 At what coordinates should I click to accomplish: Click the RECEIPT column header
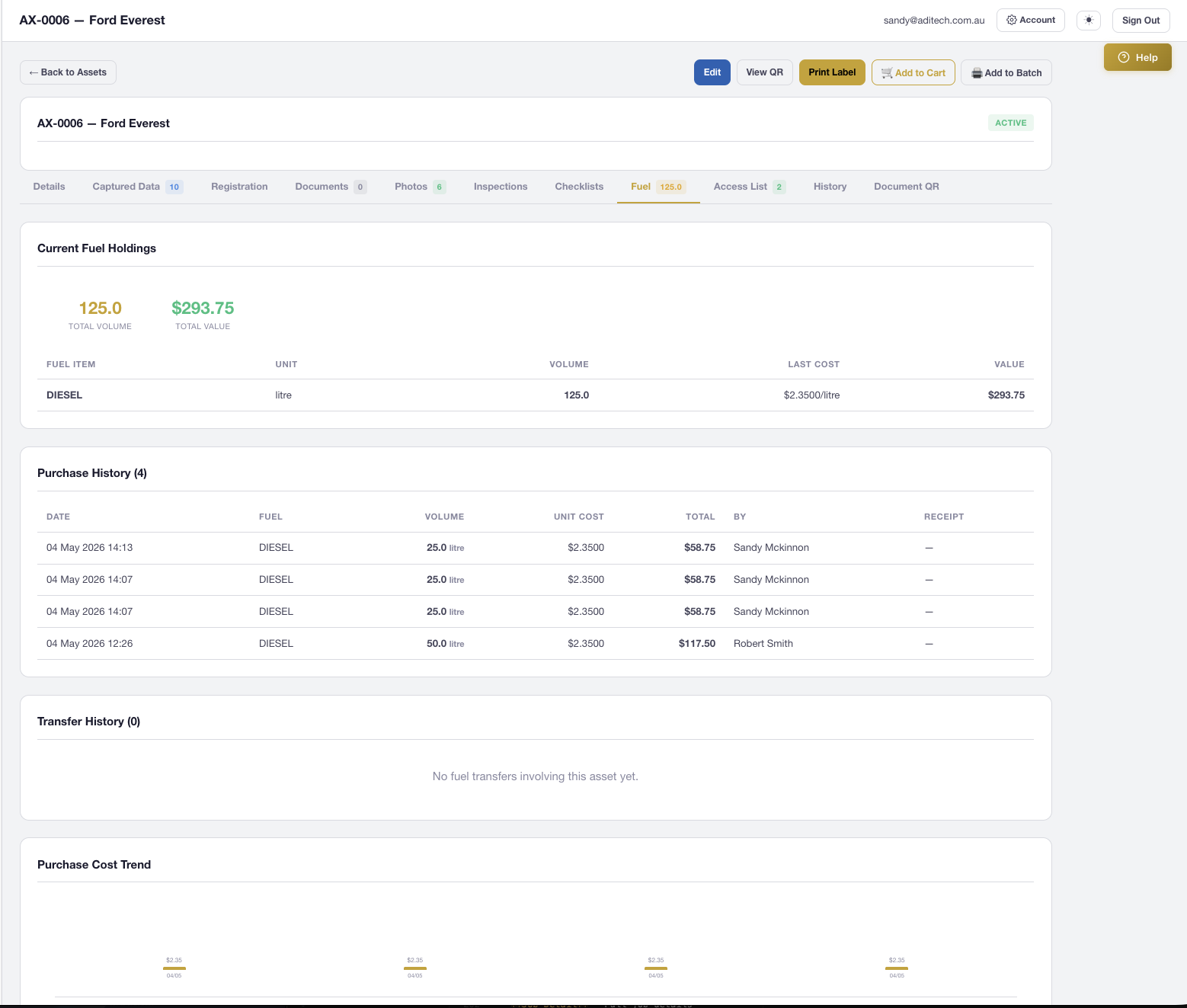[944, 517]
